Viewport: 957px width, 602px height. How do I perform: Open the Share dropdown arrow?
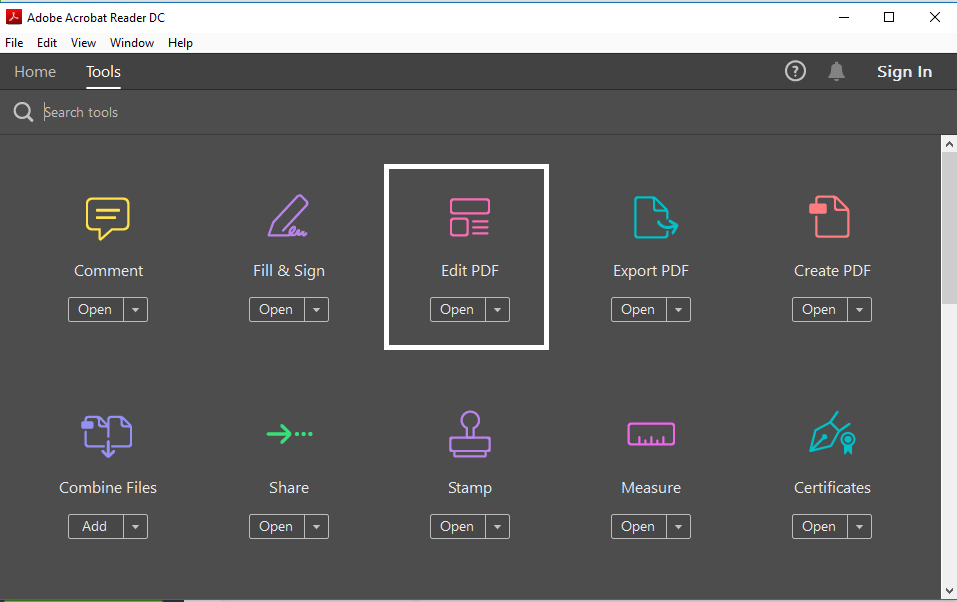[316, 526]
